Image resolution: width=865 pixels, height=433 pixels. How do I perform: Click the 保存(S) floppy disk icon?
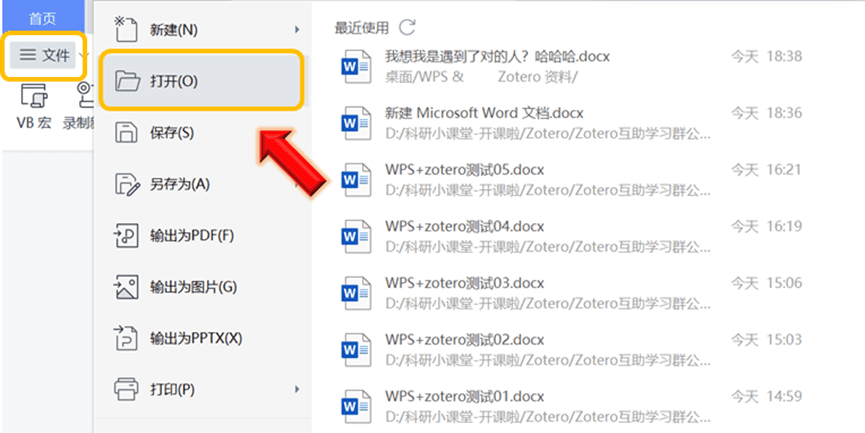pyautogui.click(x=126, y=132)
